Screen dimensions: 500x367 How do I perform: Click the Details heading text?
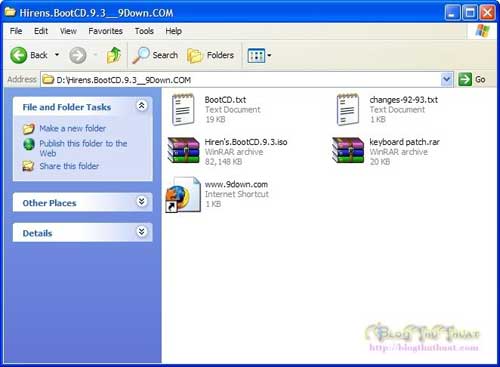click(x=37, y=233)
